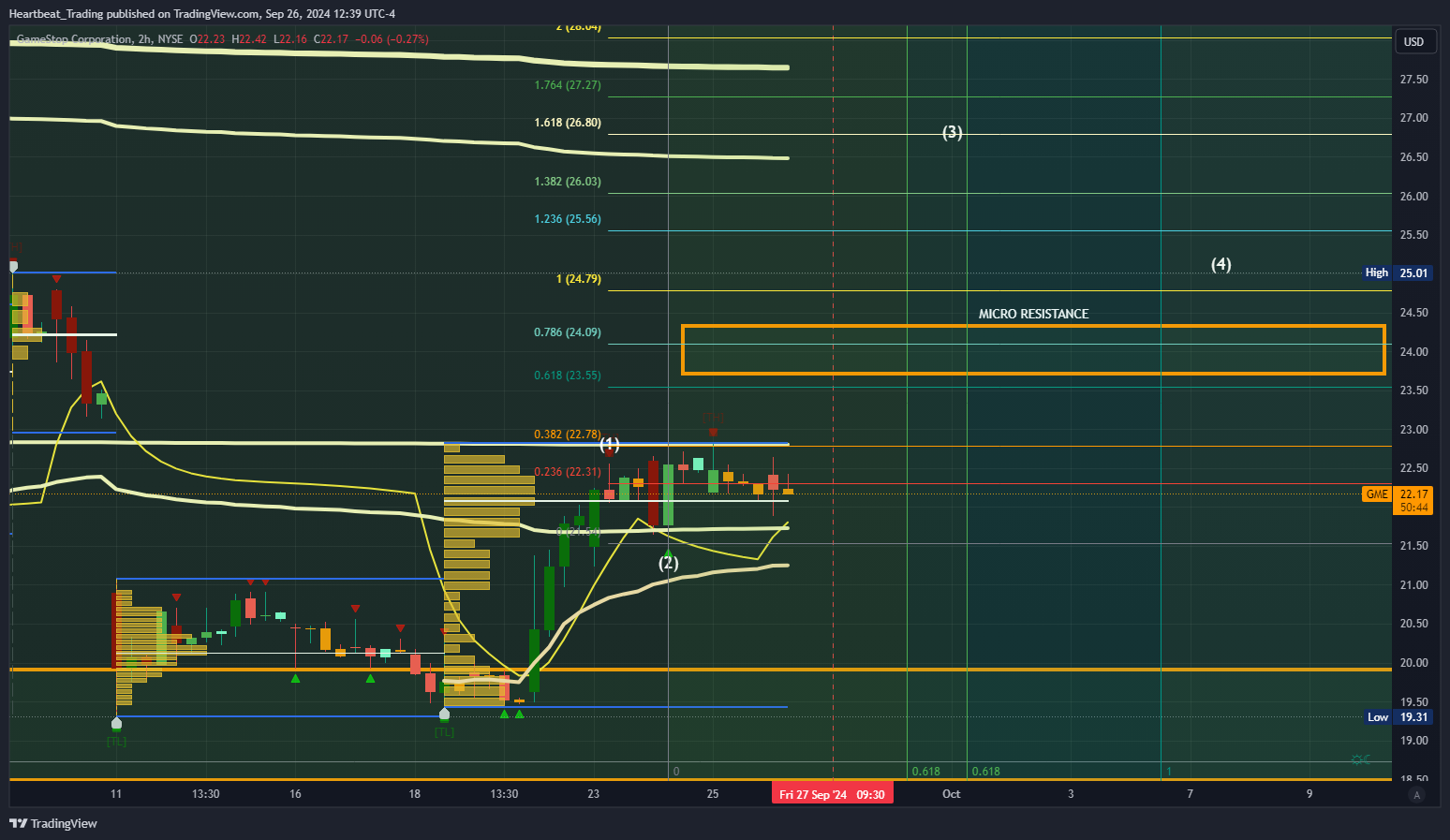This screenshot has width=1450, height=840.
Task: Select the wave (3) label
Action: click(x=953, y=132)
